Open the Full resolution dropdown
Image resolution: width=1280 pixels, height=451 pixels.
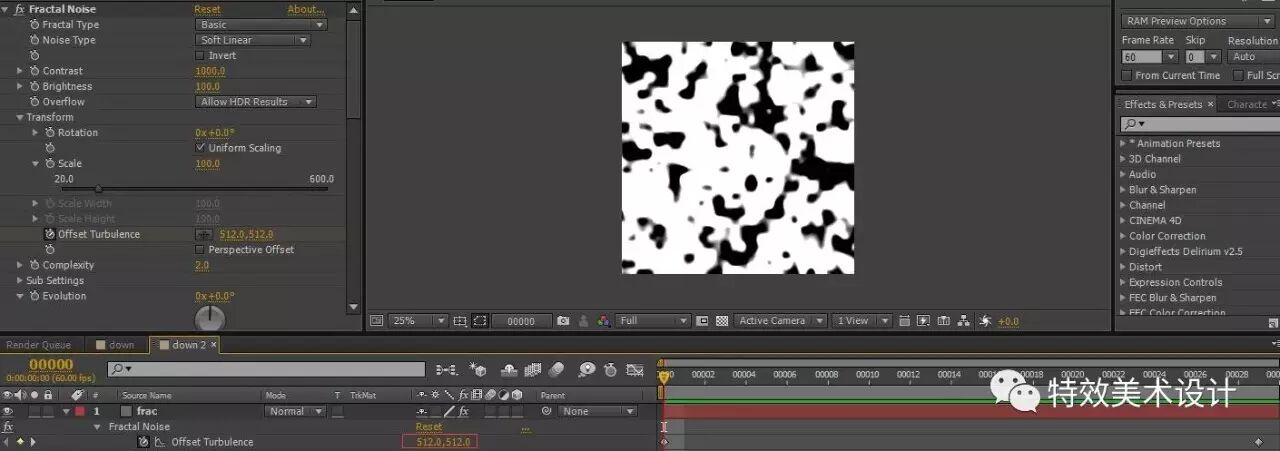654,321
